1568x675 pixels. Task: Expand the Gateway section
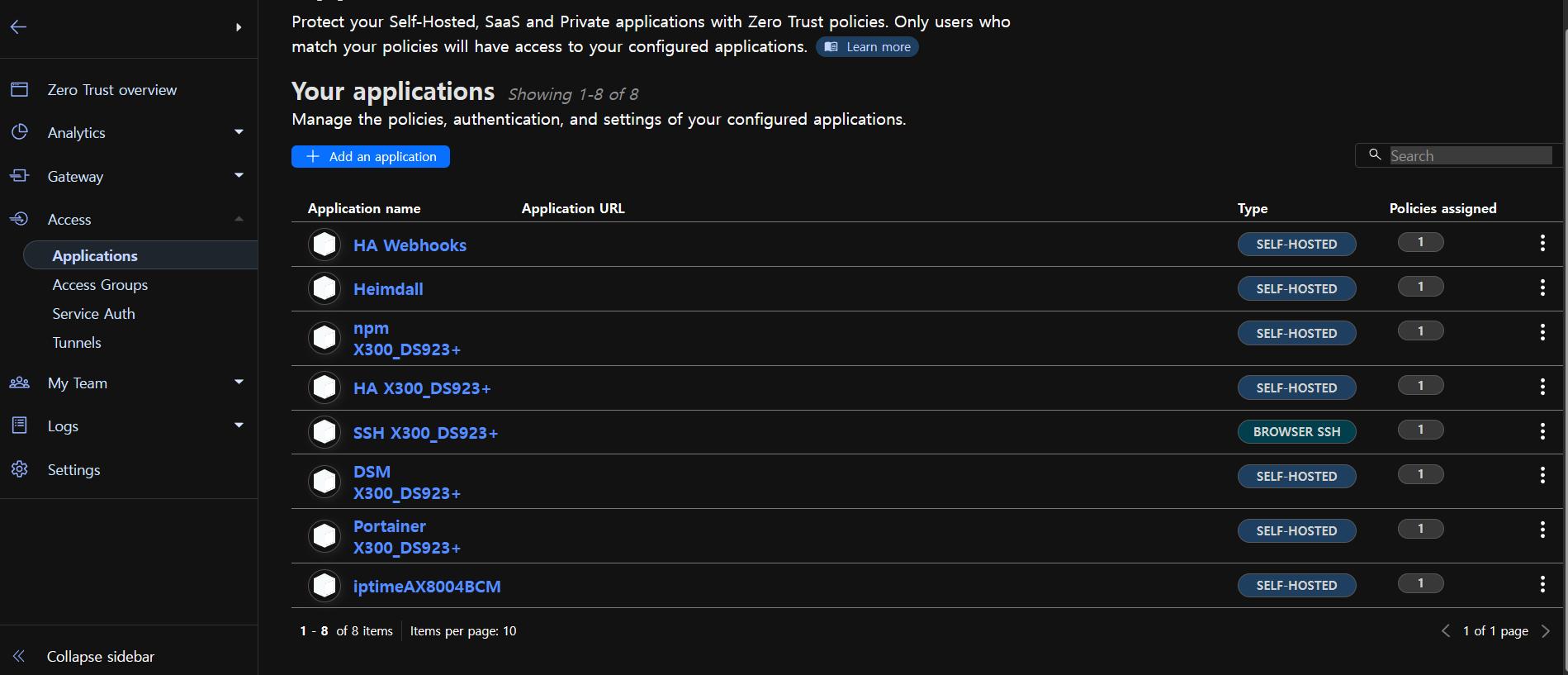click(239, 175)
